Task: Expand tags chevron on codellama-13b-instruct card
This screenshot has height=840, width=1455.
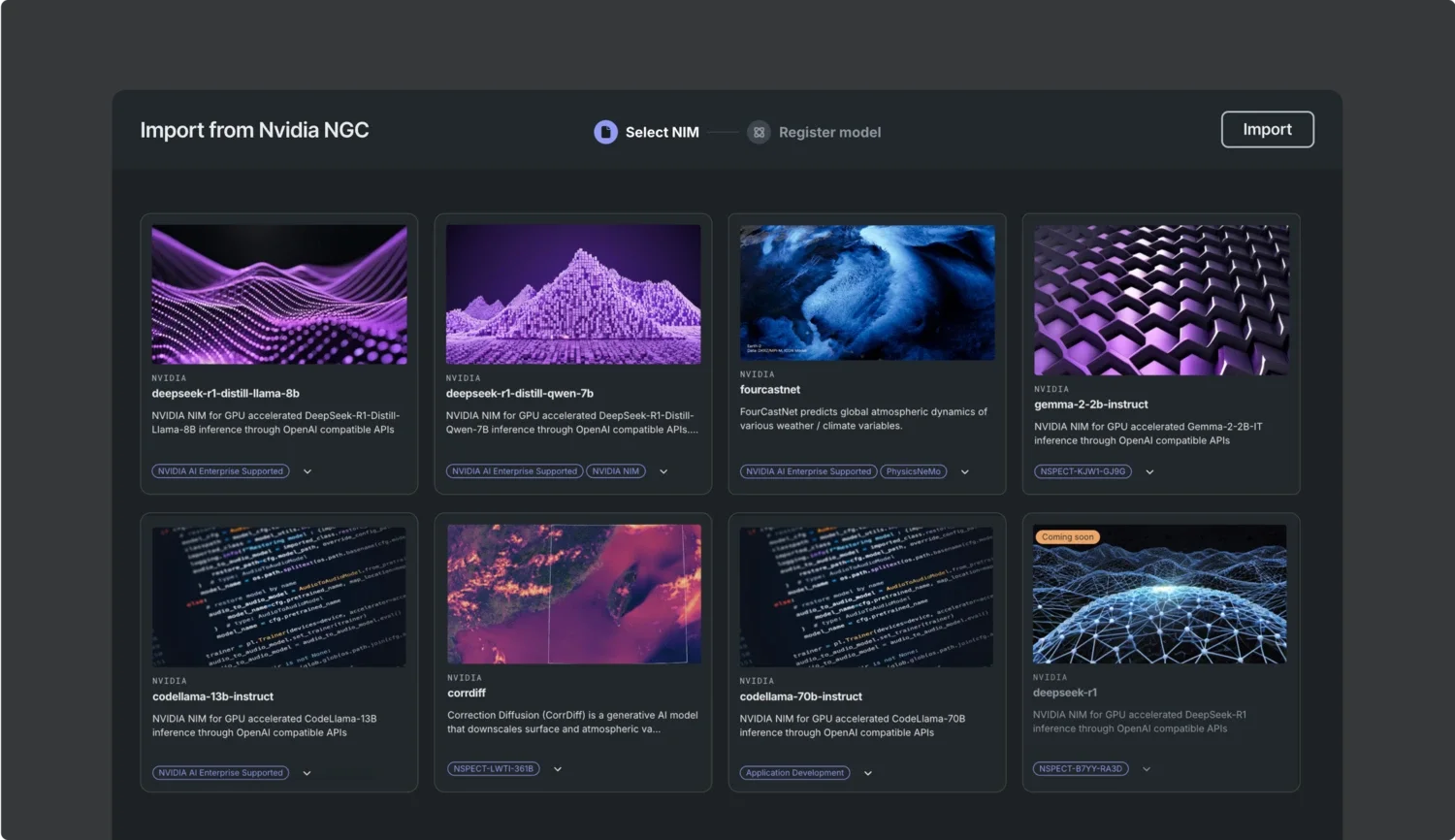Action: click(x=307, y=773)
